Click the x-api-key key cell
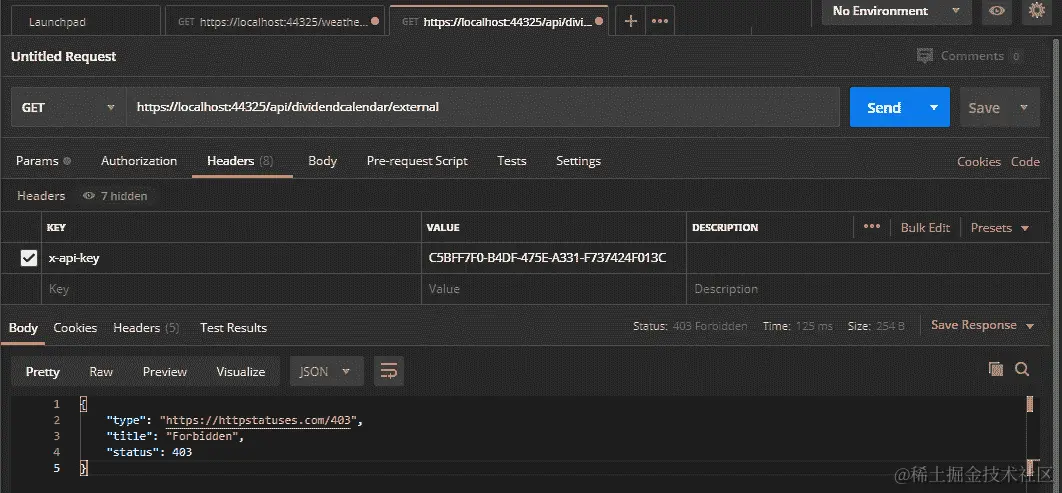 [x=232, y=258]
